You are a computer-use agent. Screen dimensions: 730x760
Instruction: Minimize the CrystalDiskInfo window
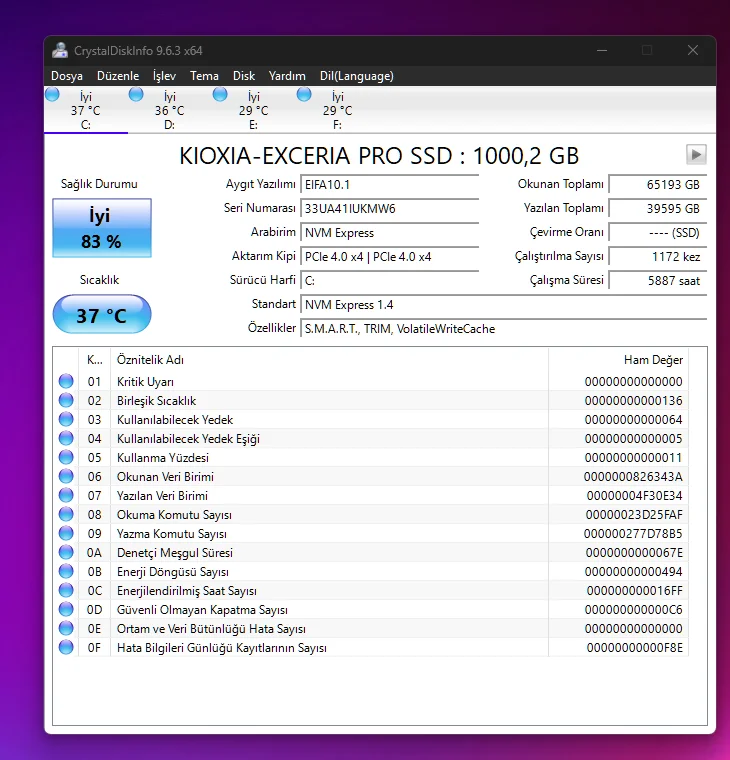[602, 50]
